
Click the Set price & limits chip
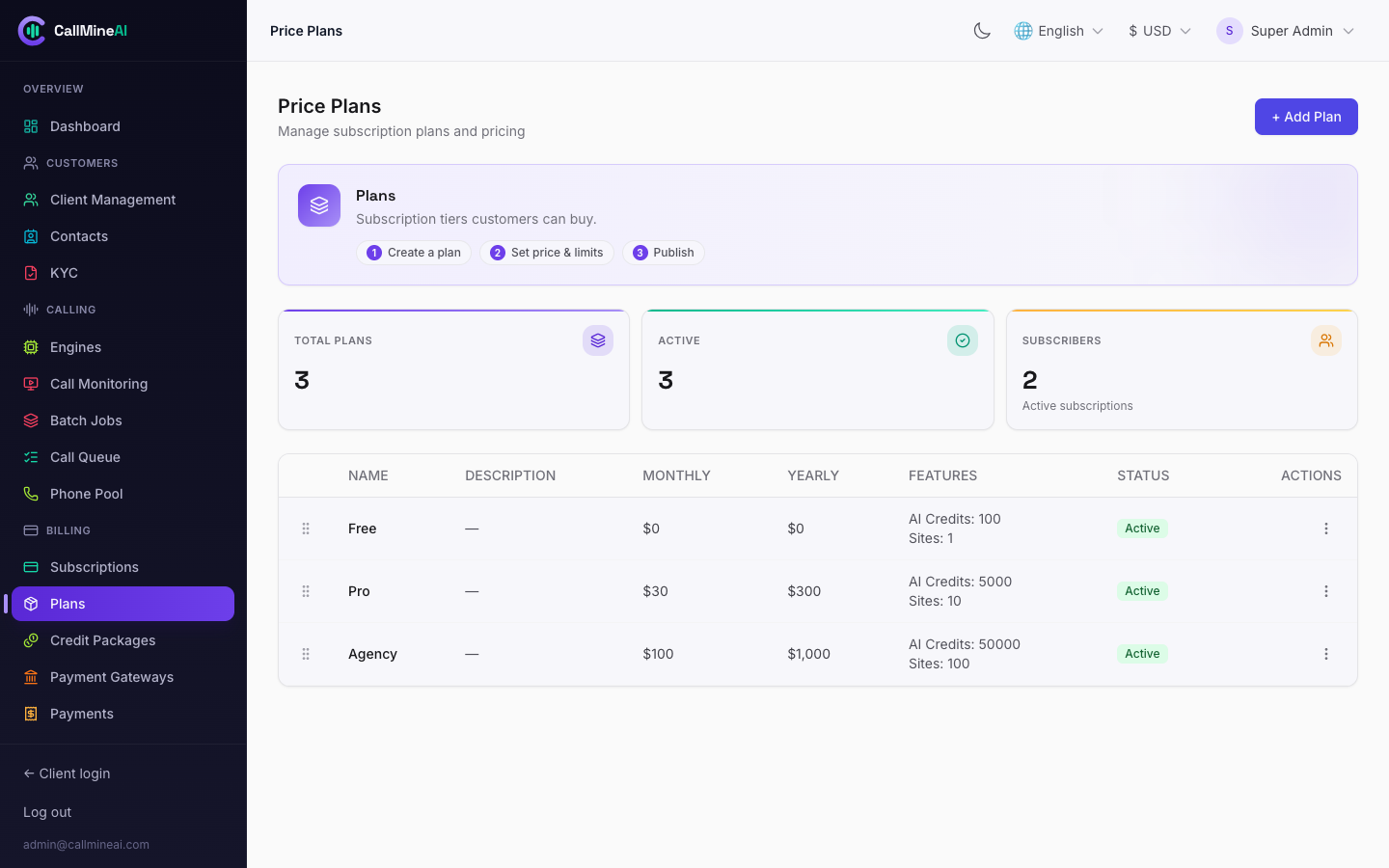(x=547, y=253)
